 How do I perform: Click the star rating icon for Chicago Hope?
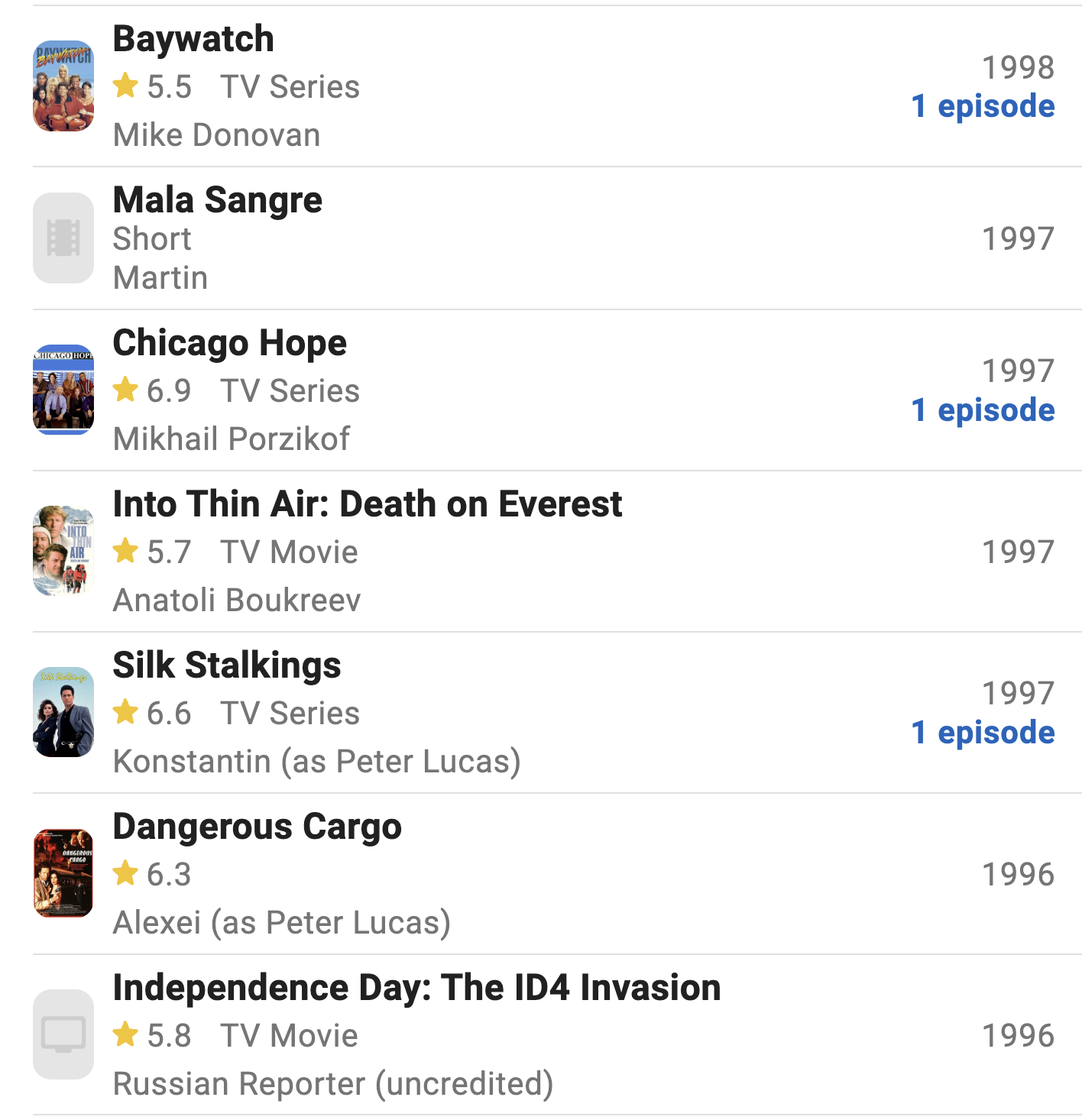125,390
